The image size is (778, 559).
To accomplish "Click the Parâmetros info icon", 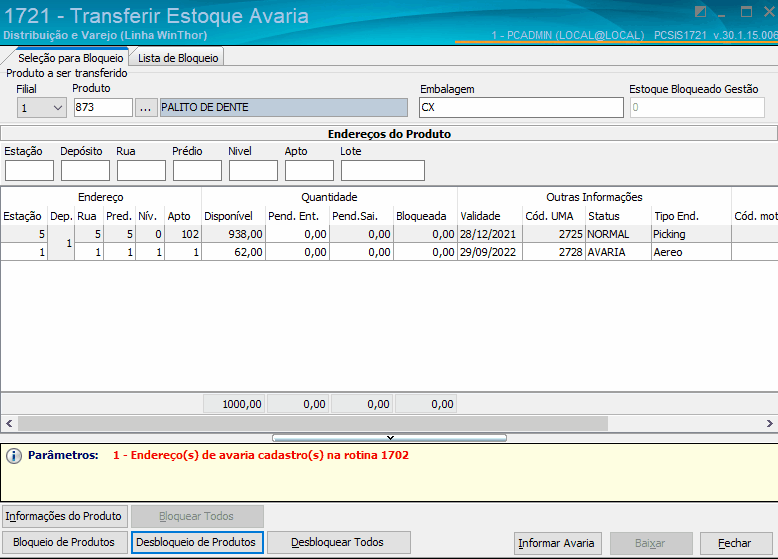I will pyautogui.click(x=14, y=456).
